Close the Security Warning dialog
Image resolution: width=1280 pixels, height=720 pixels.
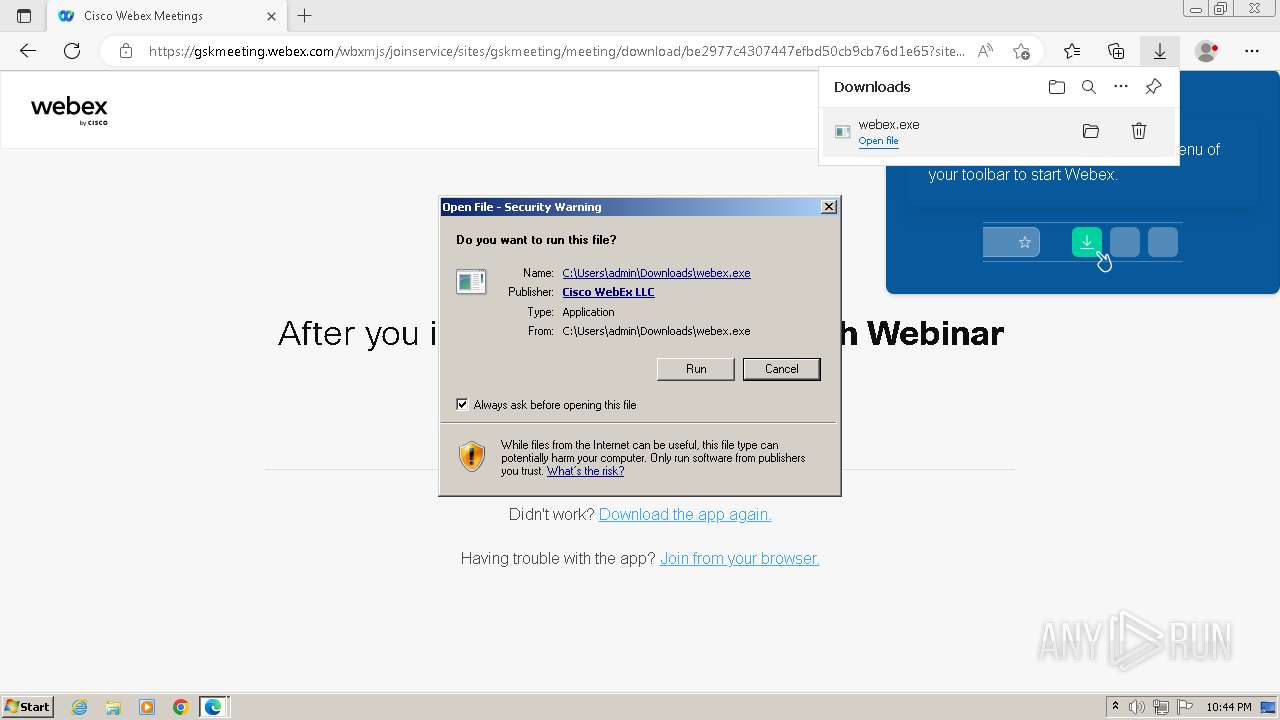tap(828, 207)
